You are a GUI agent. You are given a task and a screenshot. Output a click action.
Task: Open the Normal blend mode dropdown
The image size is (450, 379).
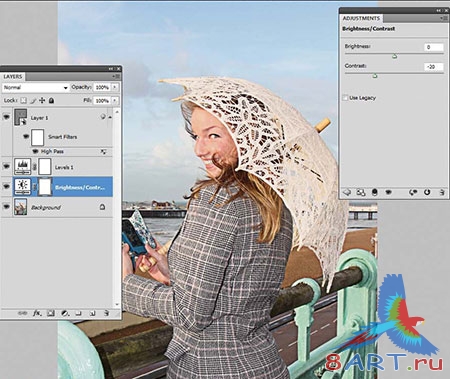[35, 87]
